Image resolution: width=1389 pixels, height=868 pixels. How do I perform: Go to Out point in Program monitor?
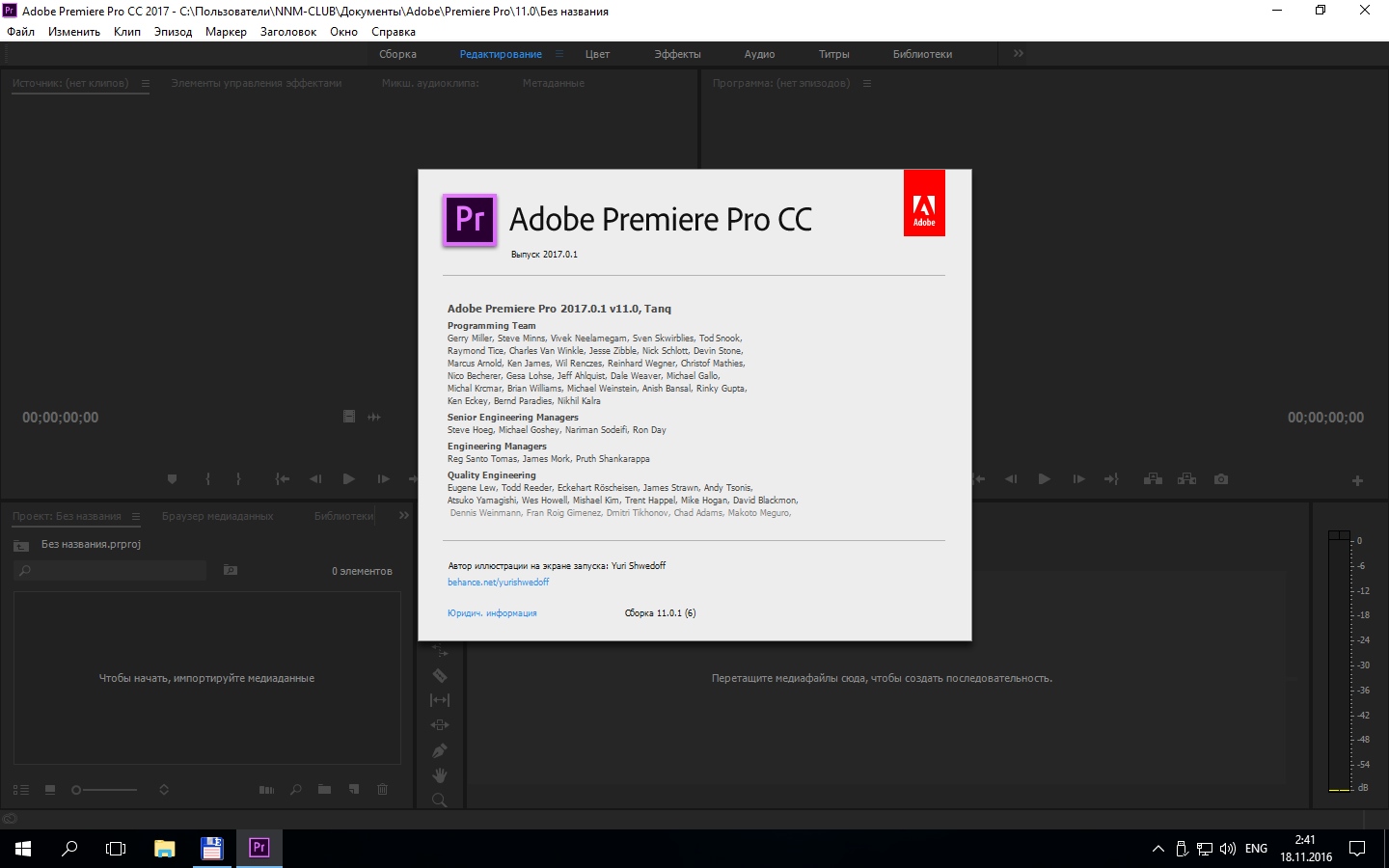[1111, 479]
